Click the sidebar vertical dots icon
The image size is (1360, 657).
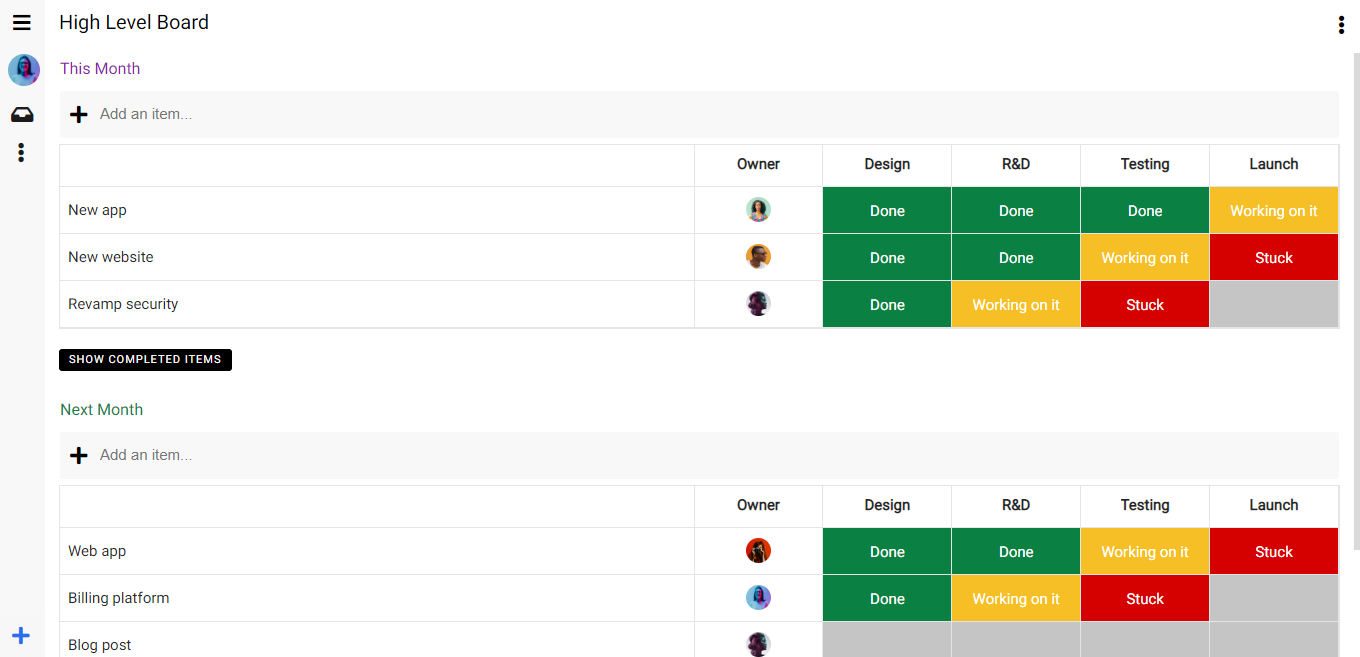(x=21, y=153)
